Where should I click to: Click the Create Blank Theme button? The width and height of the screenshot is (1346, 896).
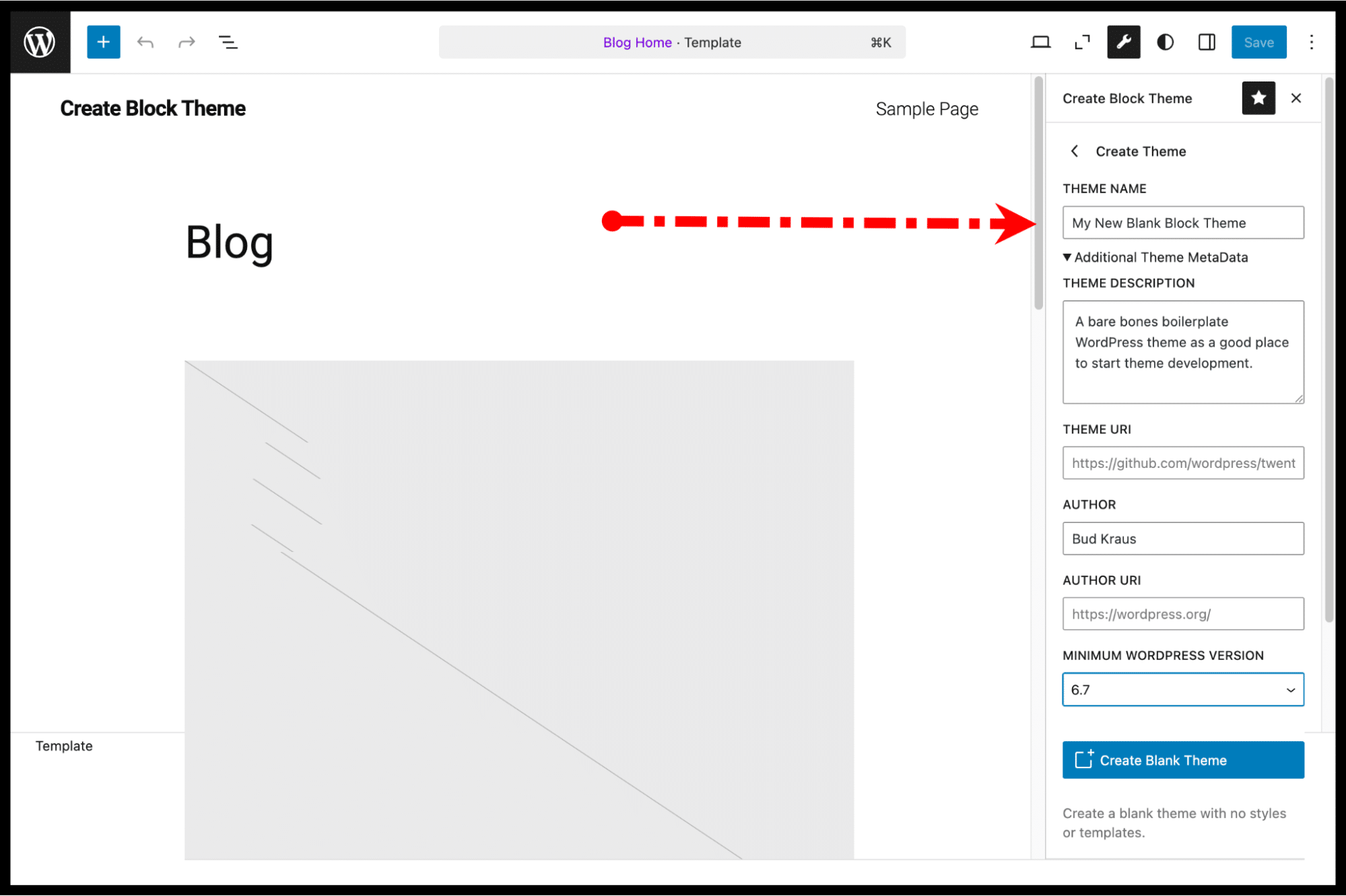tap(1183, 760)
